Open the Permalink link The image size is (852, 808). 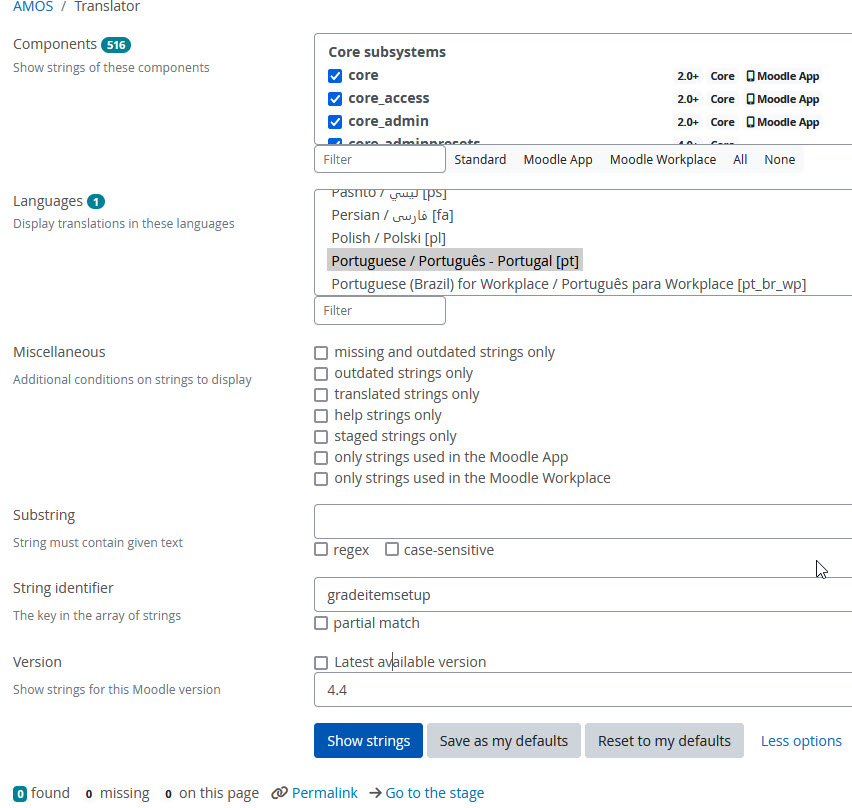tap(324, 793)
